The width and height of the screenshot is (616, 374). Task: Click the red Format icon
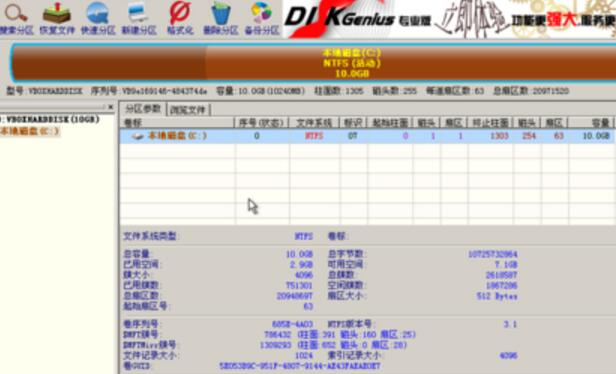pyautogui.click(x=180, y=18)
